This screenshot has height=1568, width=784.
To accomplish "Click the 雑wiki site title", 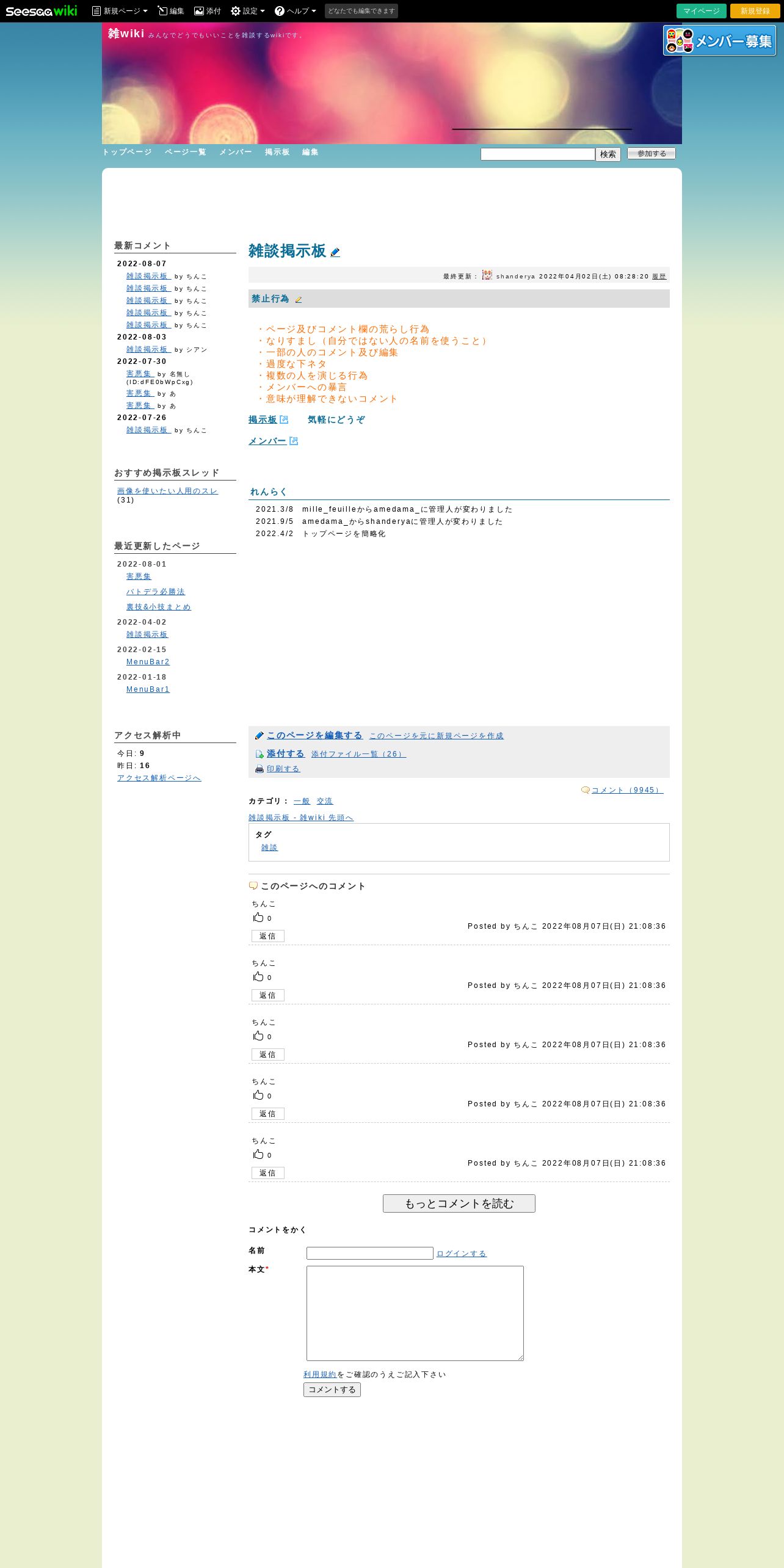I will click(126, 34).
